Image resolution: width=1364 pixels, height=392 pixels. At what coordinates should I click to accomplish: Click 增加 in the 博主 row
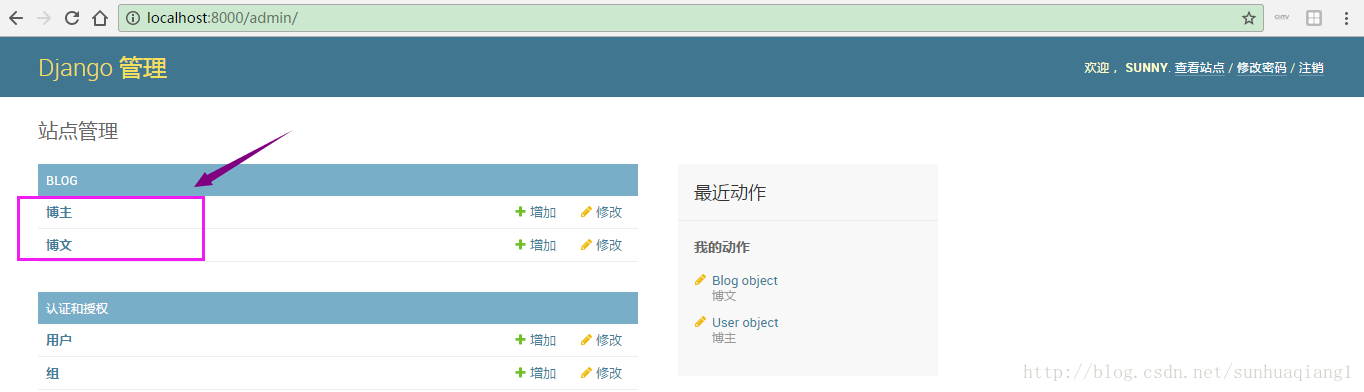tap(536, 212)
